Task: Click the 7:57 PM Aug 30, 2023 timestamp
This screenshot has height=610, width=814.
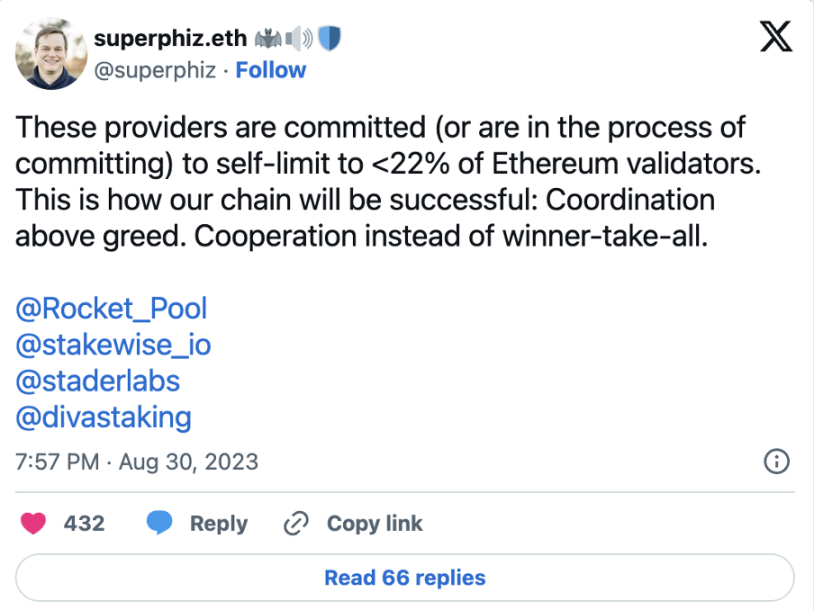Action: (x=137, y=462)
